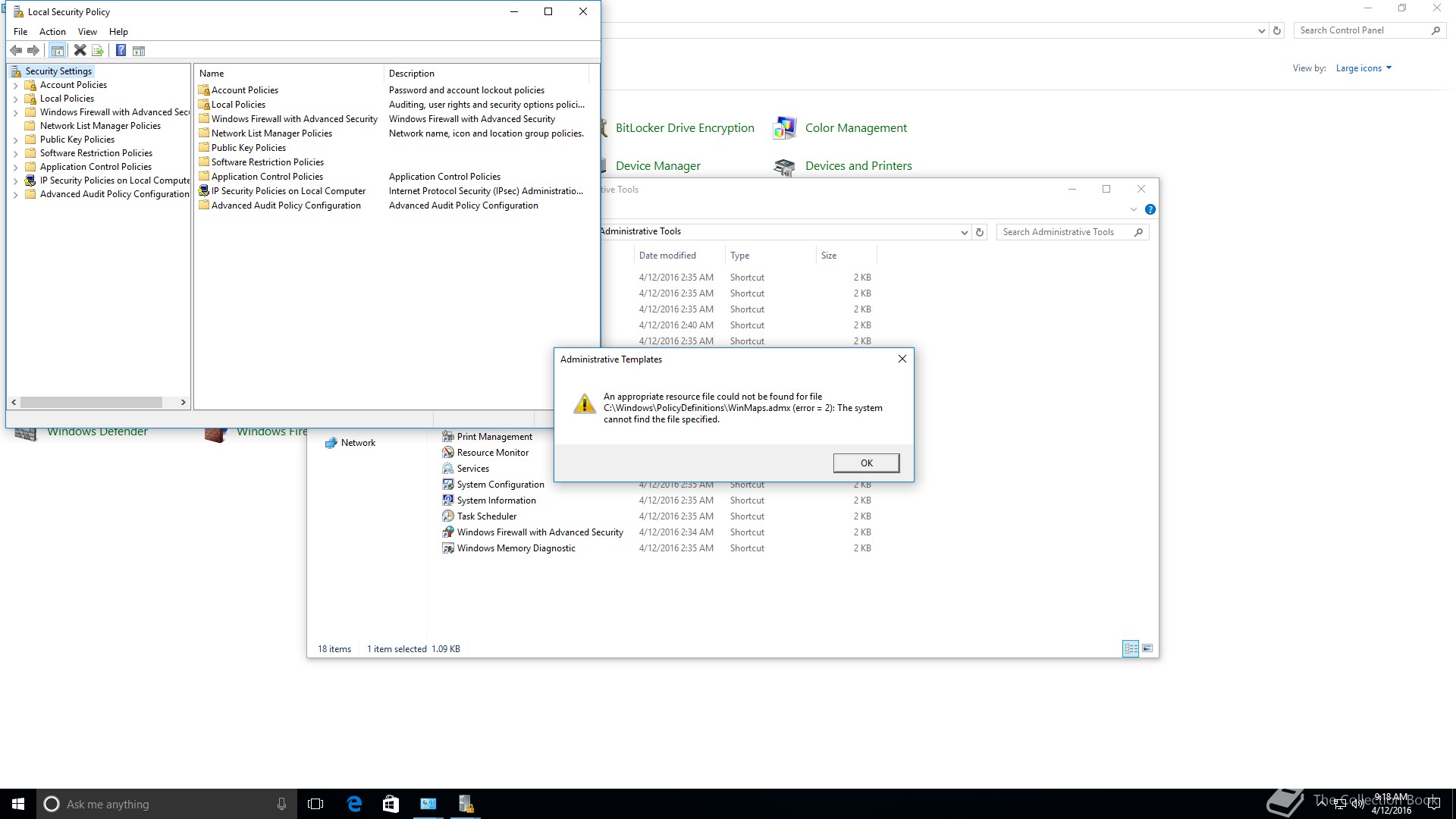This screenshot has height=819, width=1456.
Task: Click right arrow of tree pane scrollbar
Action: click(183, 403)
